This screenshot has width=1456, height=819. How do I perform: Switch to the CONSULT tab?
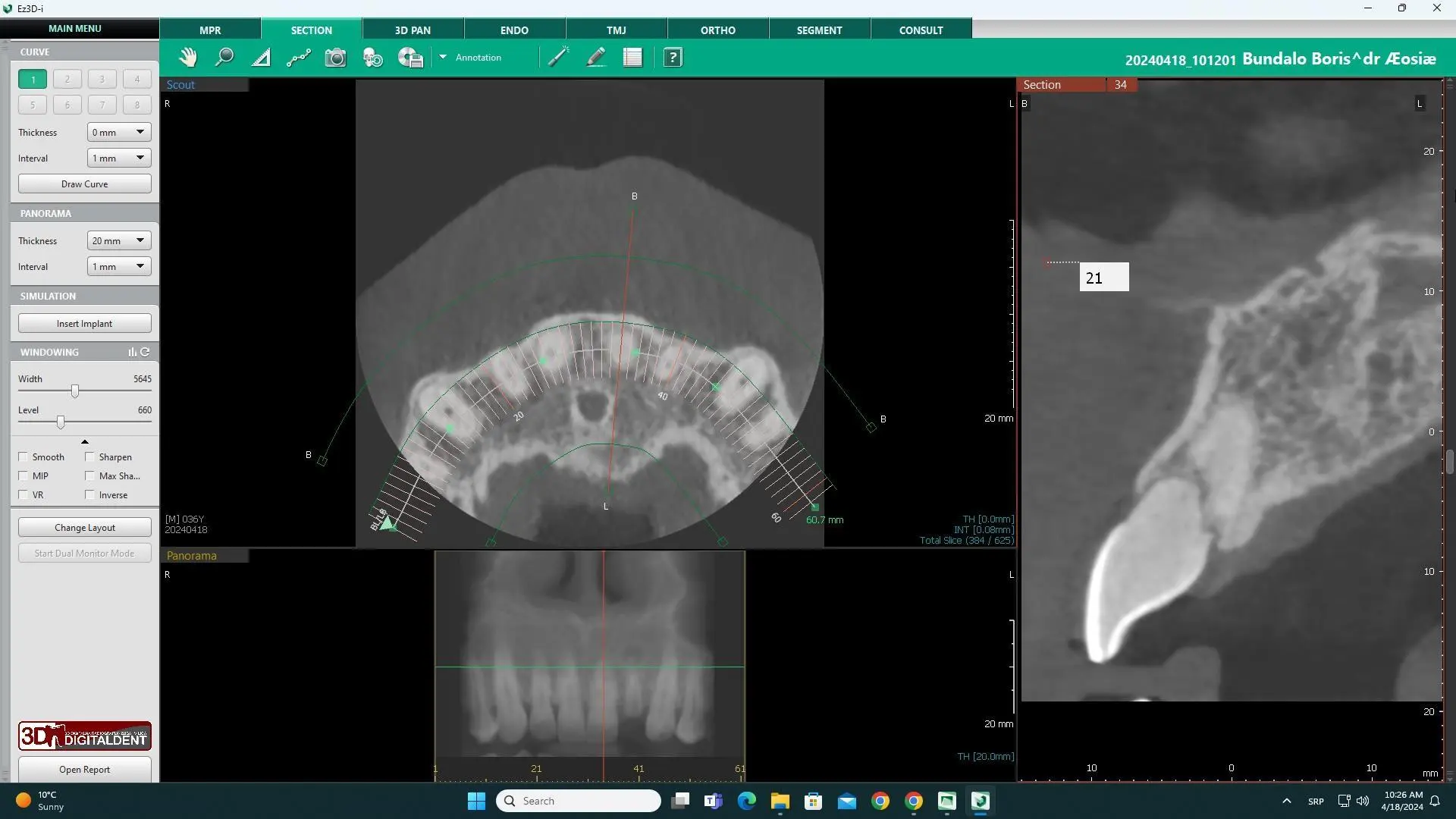click(921, 30)
